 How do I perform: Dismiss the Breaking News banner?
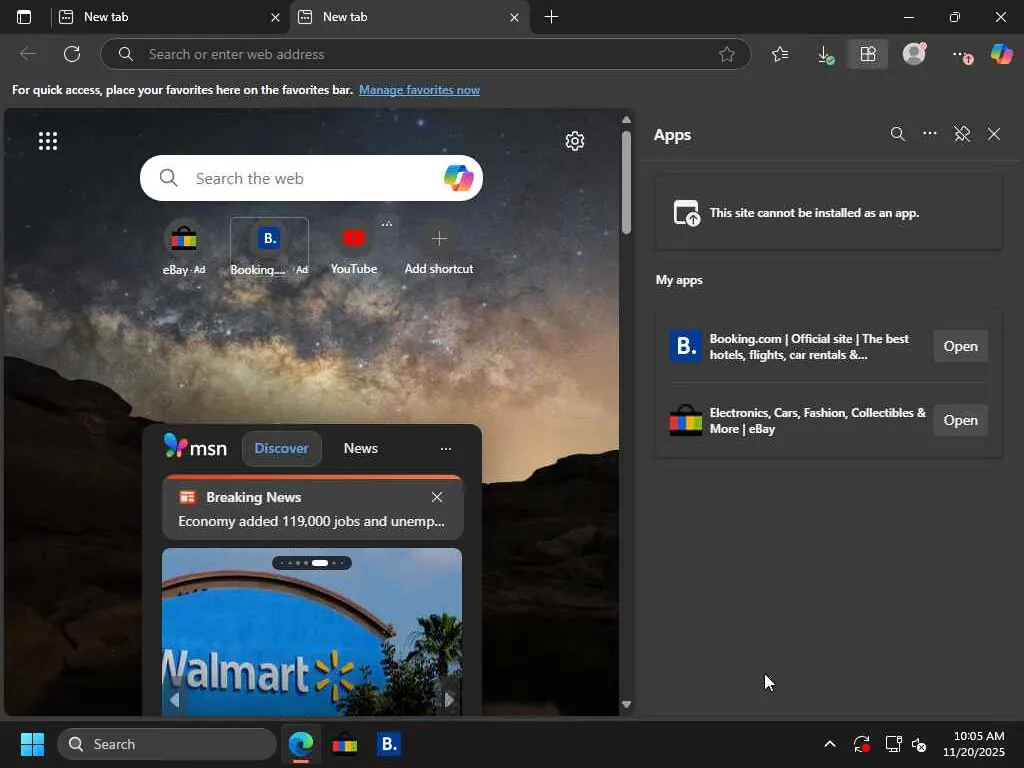[x=437, y=497]
